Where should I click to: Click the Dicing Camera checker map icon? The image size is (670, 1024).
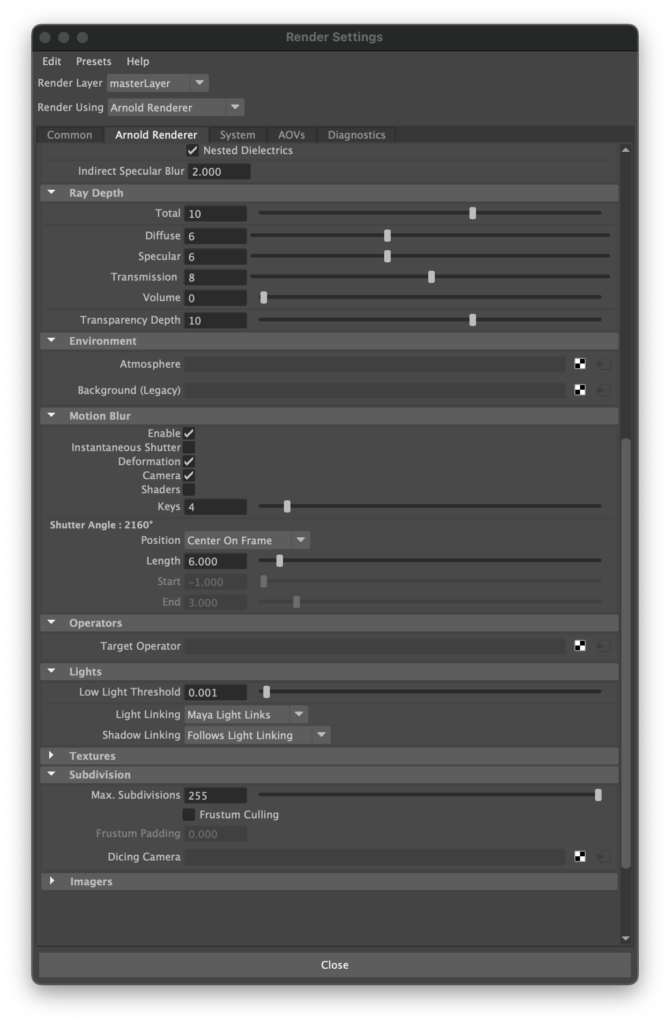click(580, 857)
